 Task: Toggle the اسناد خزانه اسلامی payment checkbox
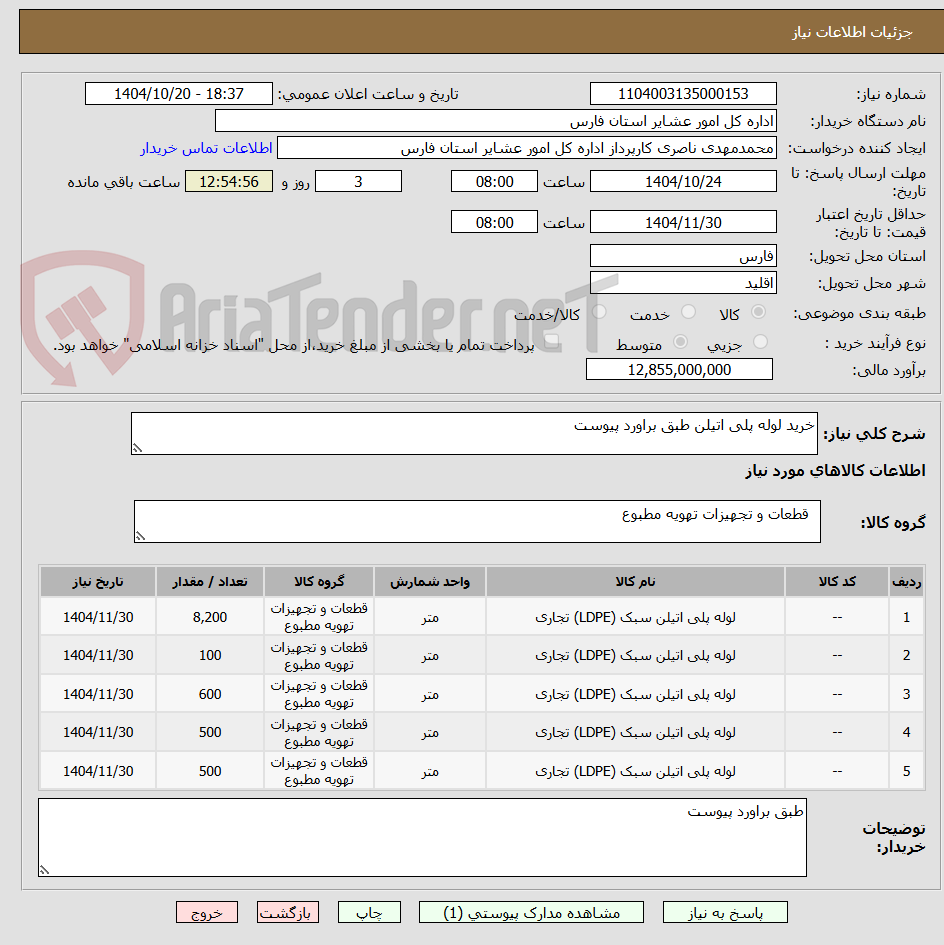[x=550, y=343]
